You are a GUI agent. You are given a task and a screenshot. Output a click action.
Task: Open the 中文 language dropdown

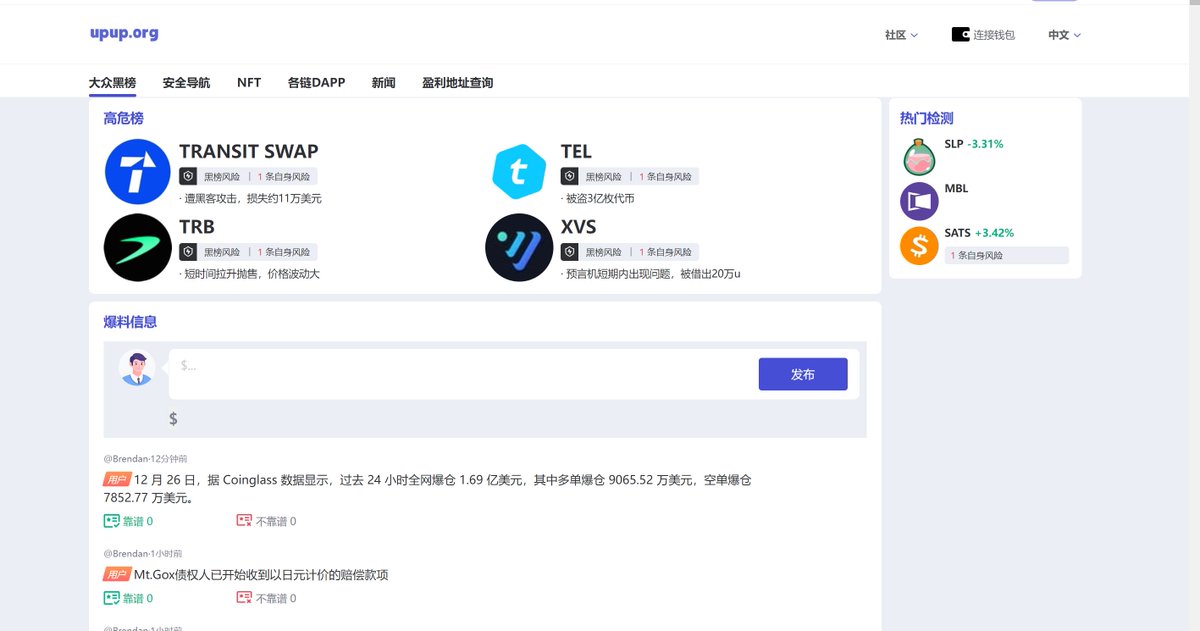click(1064, 35)
